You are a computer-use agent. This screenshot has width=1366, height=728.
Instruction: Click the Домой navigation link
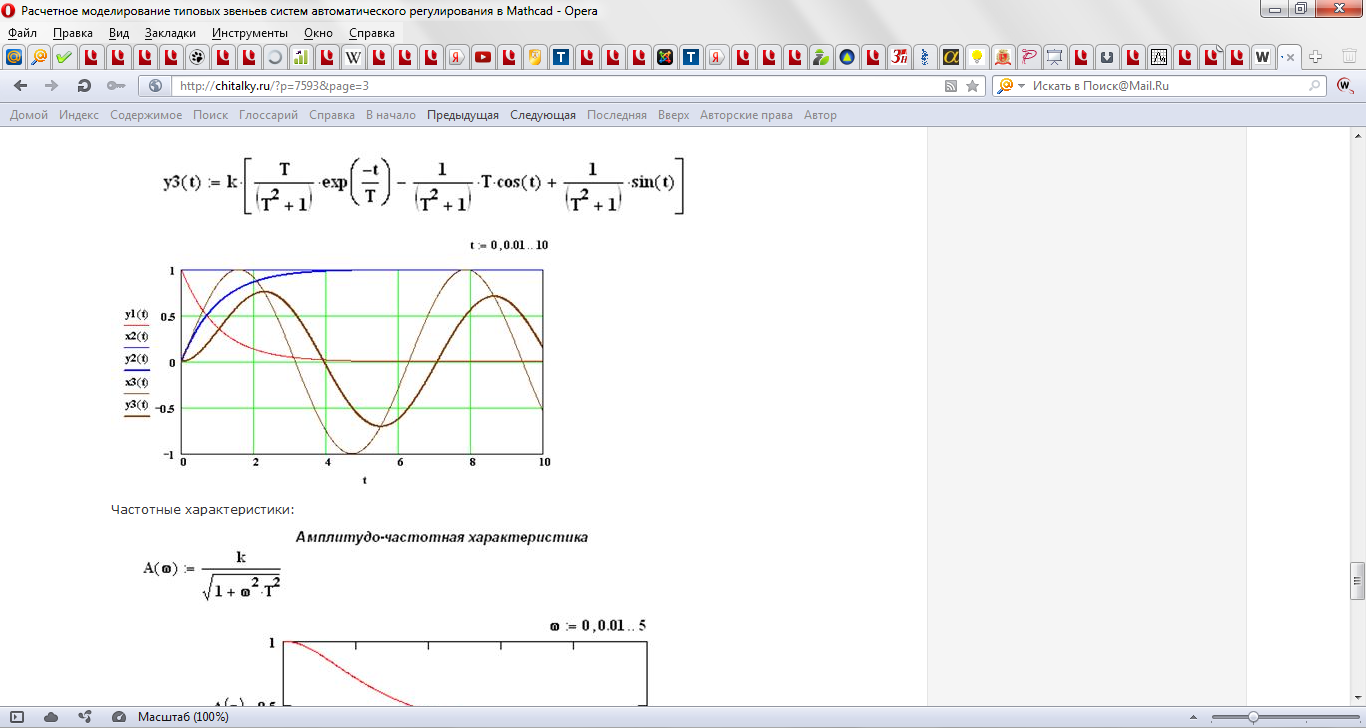click(x=29, y=115)
